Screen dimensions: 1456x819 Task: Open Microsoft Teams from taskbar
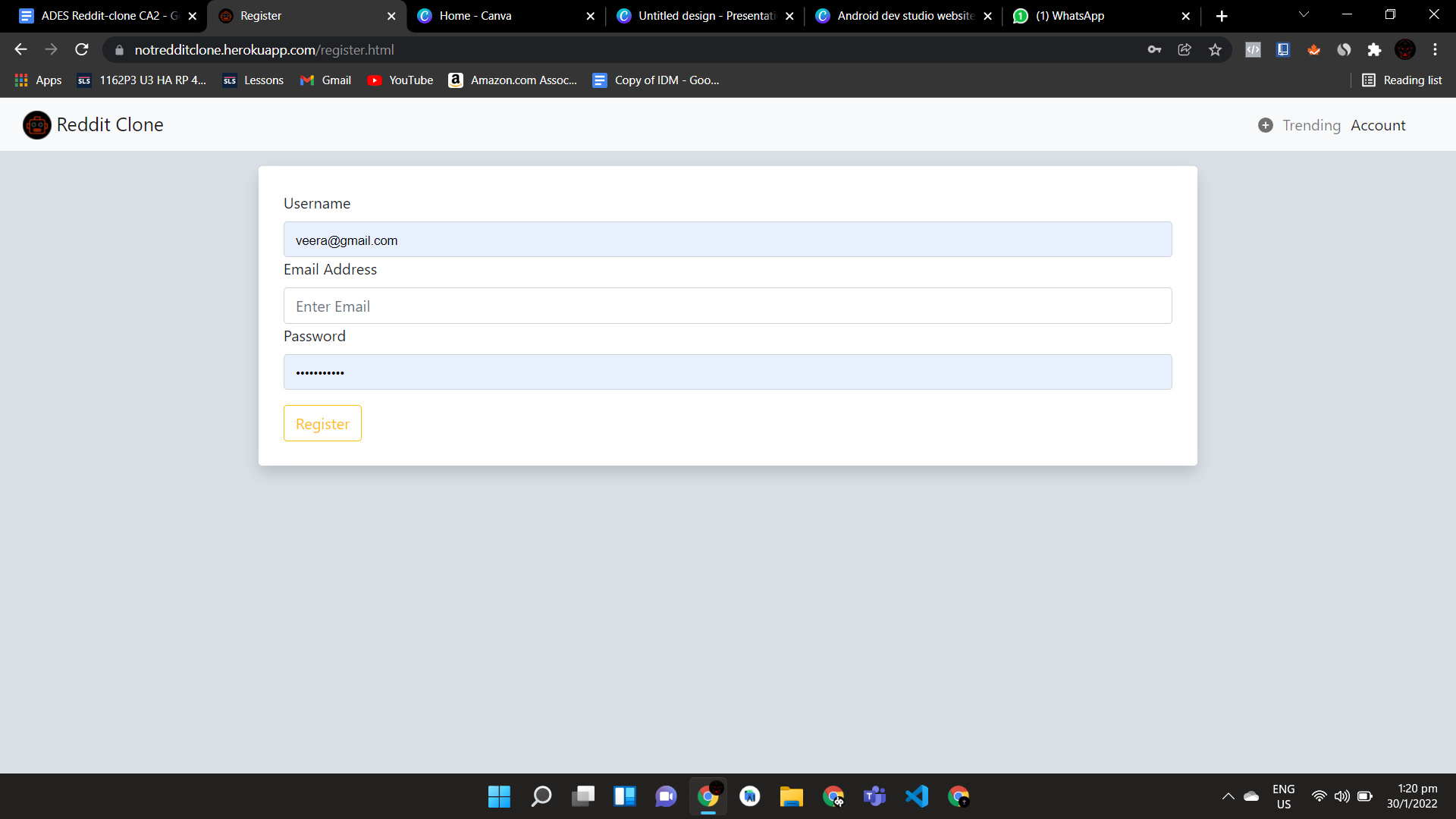click(874, 796)
